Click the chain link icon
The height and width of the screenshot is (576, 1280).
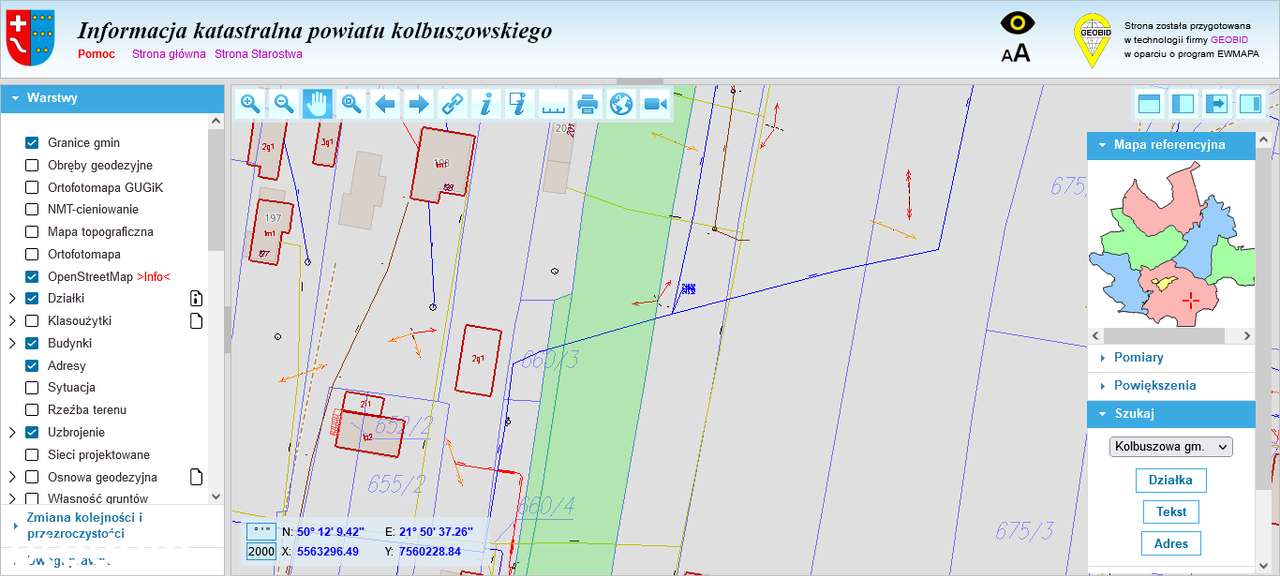pyautogui.click(x=453, y=103)
